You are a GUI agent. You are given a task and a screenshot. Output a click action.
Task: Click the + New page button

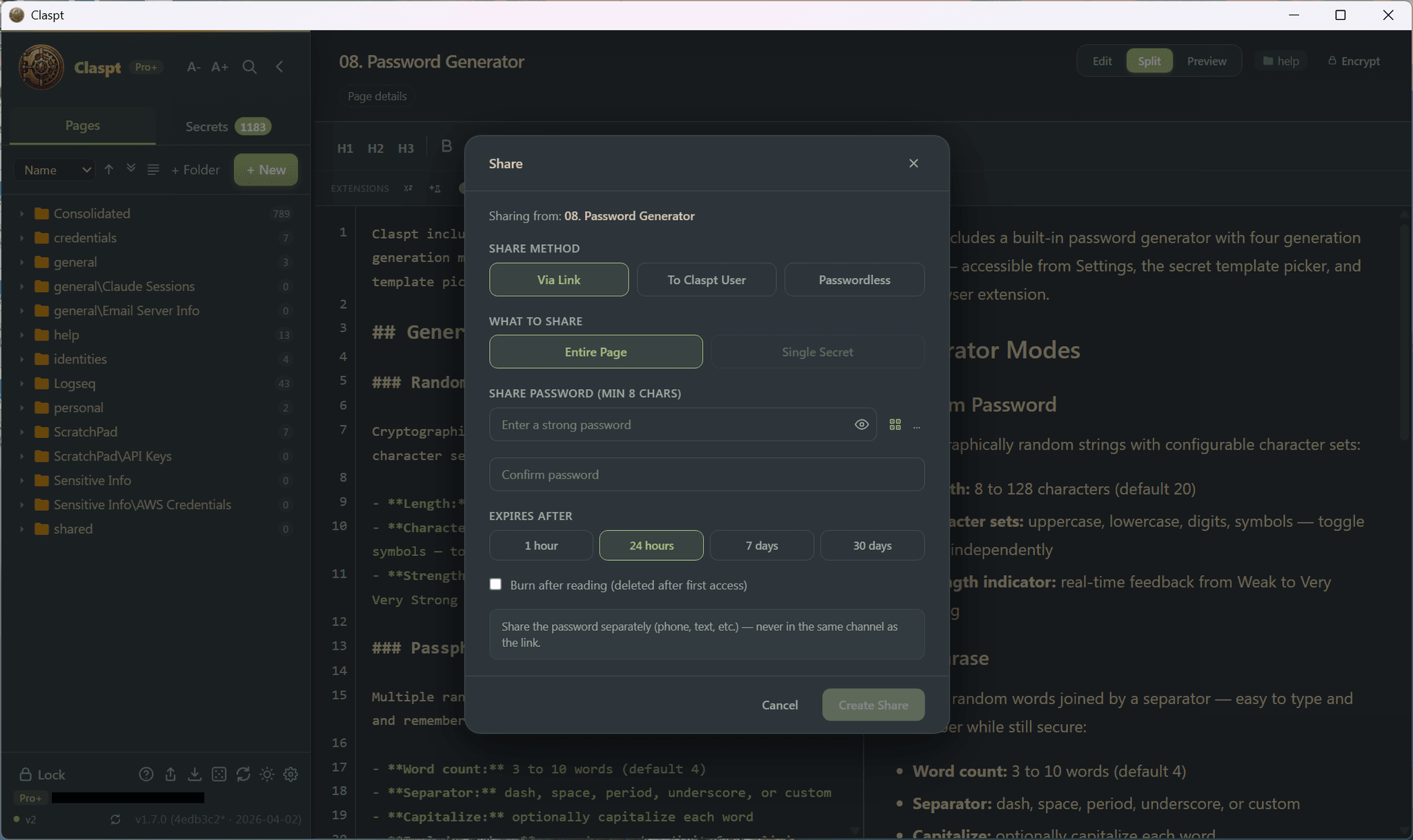coord(266,170)
